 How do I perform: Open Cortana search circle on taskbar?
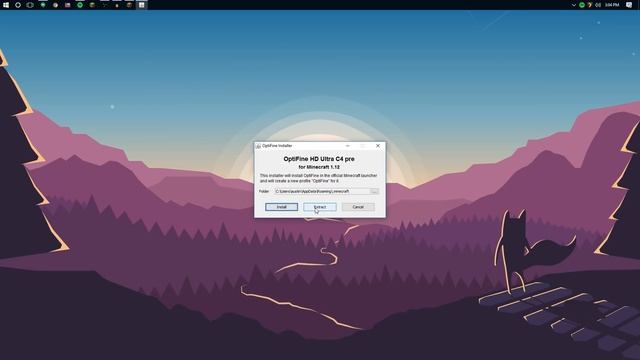pos(18,5)
